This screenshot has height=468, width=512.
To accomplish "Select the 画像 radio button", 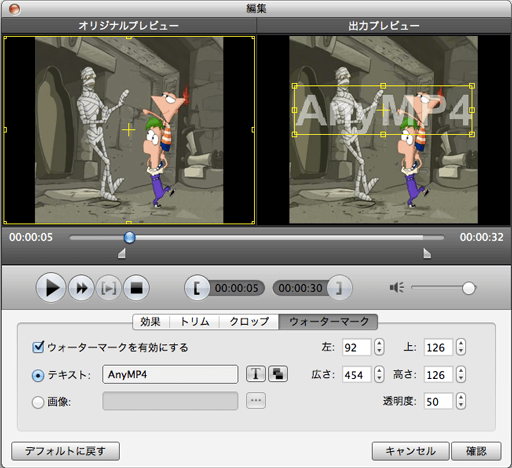I will click(x=38, y=402).
